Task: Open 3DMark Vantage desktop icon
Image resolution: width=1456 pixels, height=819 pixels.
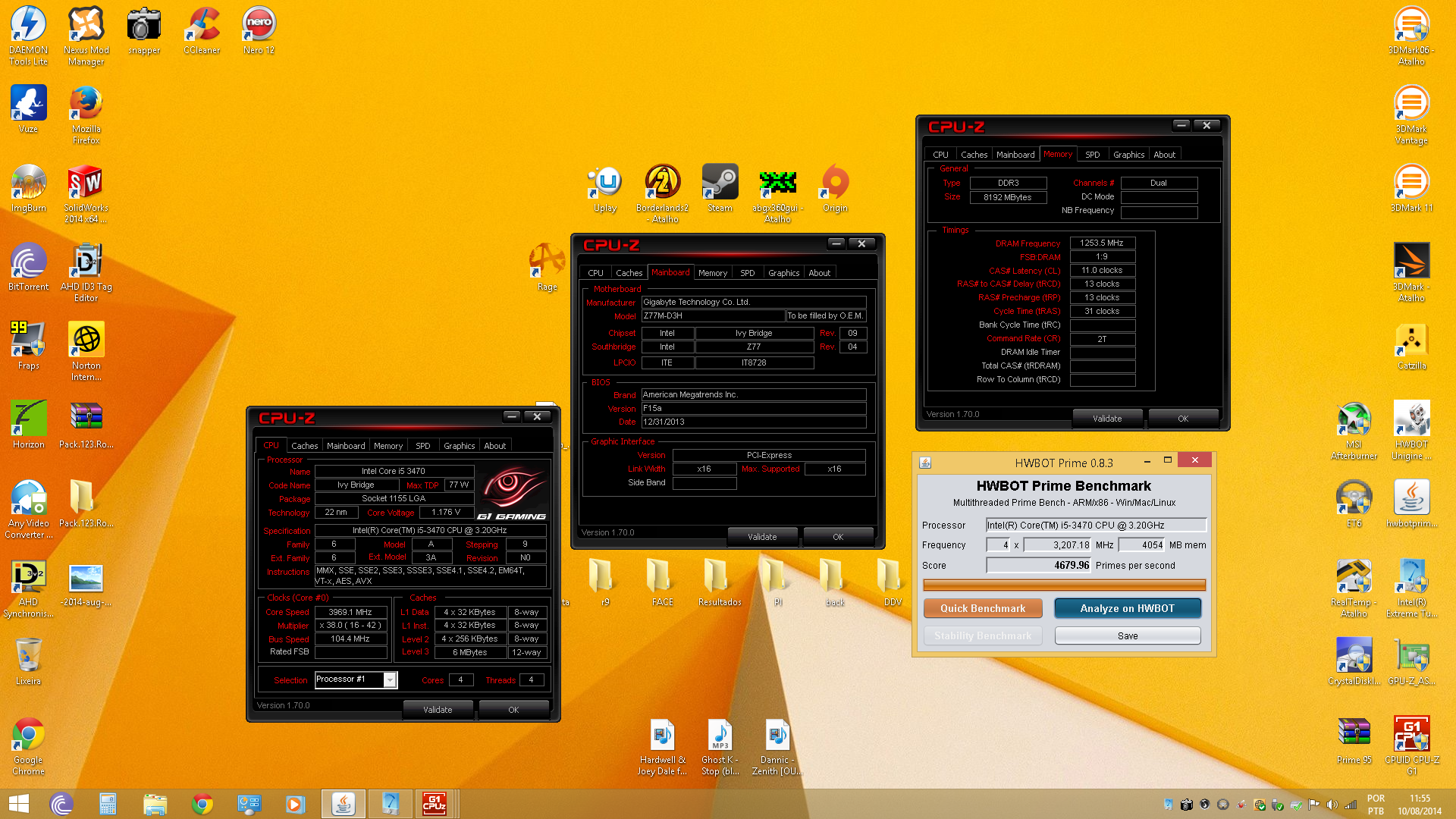Action: 1411,115
